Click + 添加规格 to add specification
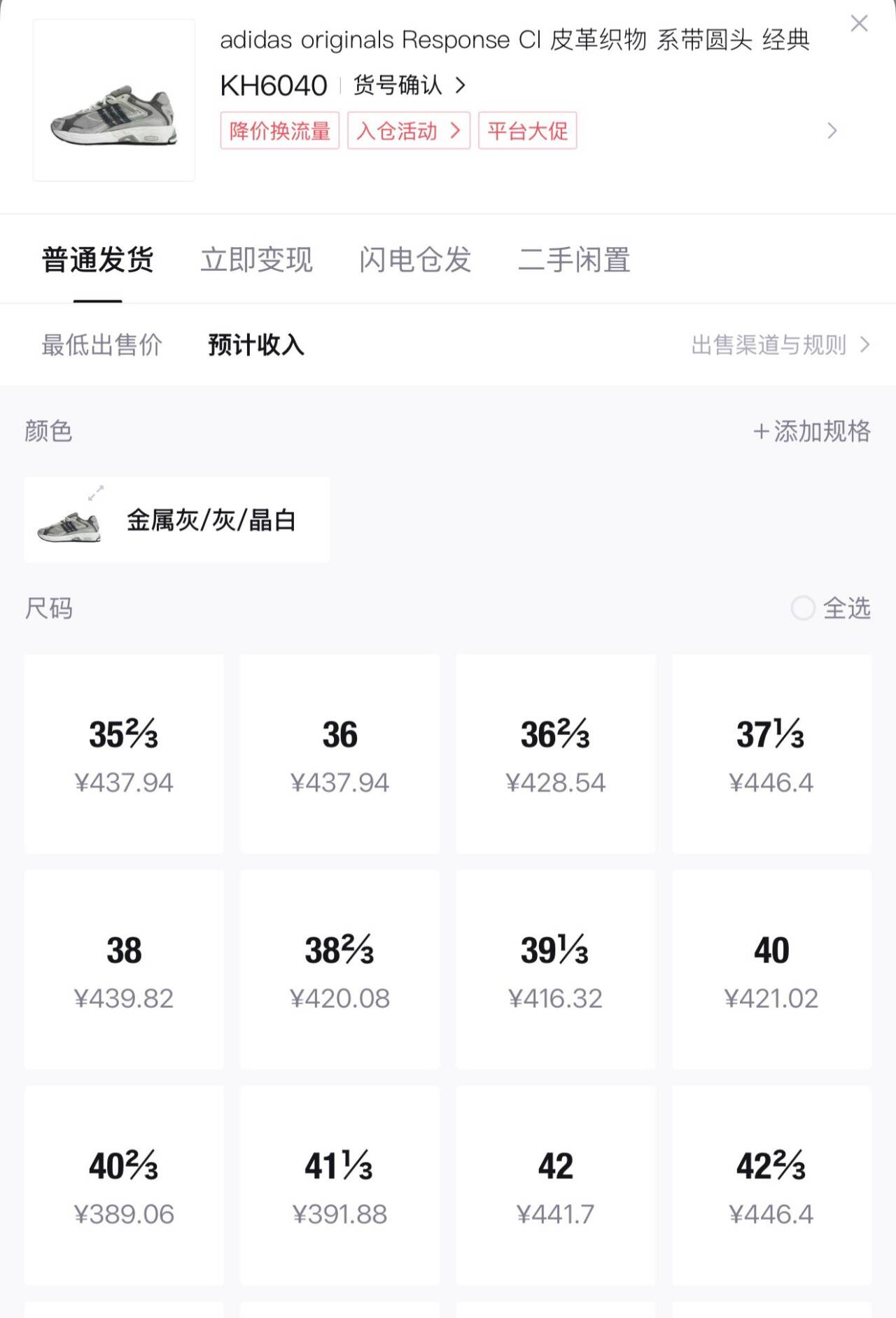Viewport: 896px width, 1318px height. [x=812, y=431]
